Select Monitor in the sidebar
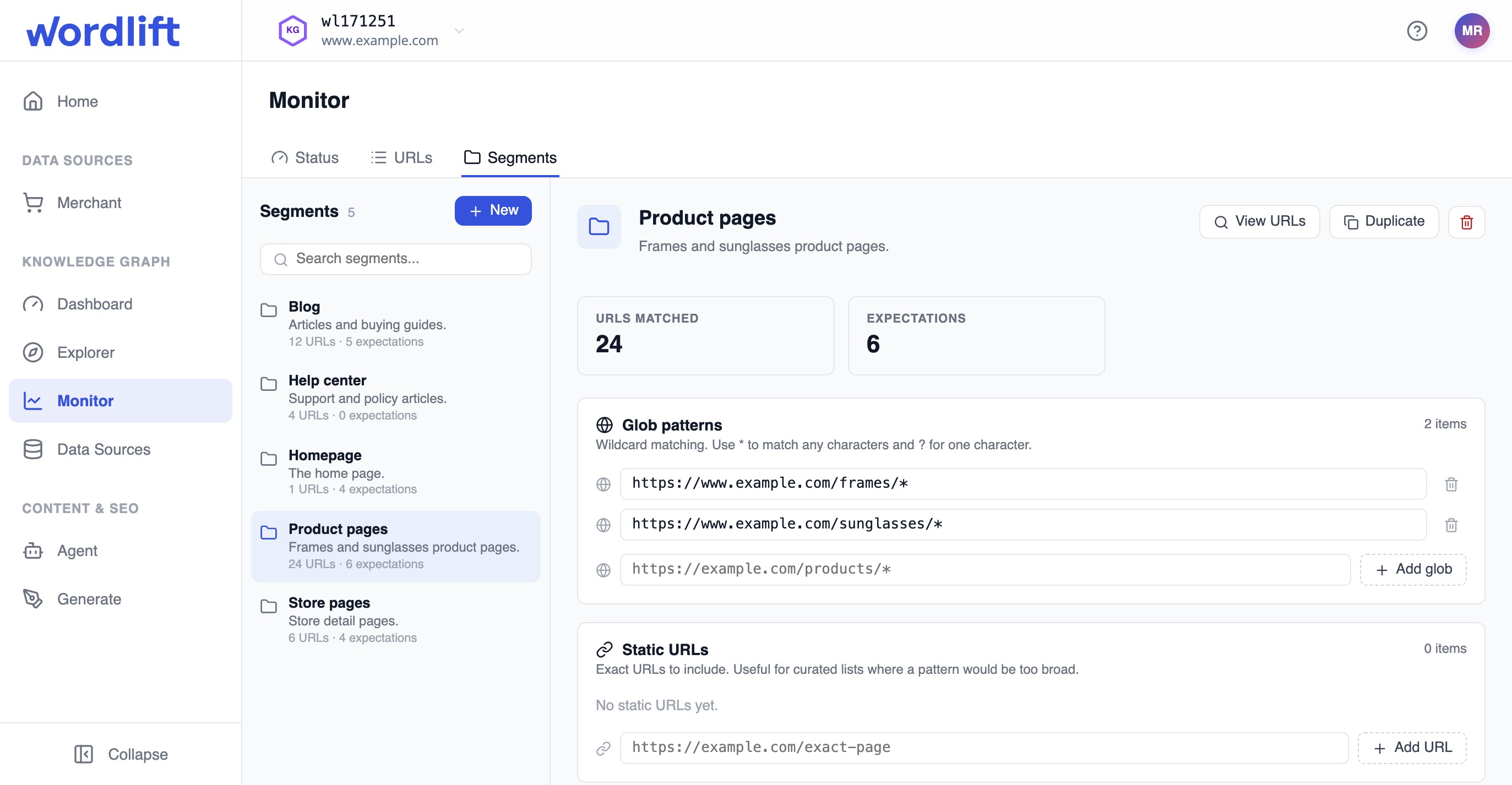This screenshot has width=1512, height=785. coord(121,401)
